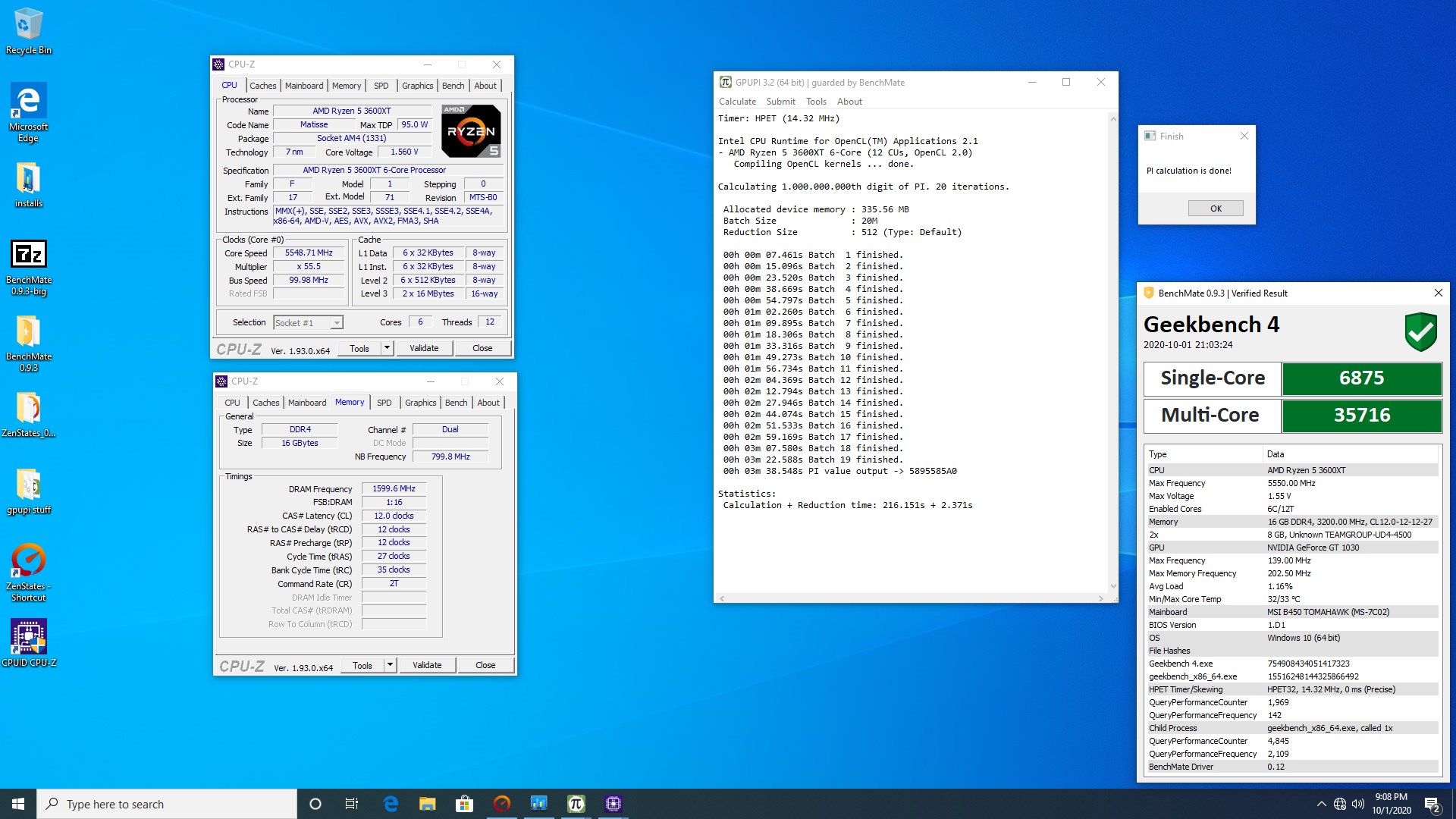Expand Tools dropdown arrow in top CPU-Z
This screenshot has width=1456, height=819.
click(x=387, y=348)
